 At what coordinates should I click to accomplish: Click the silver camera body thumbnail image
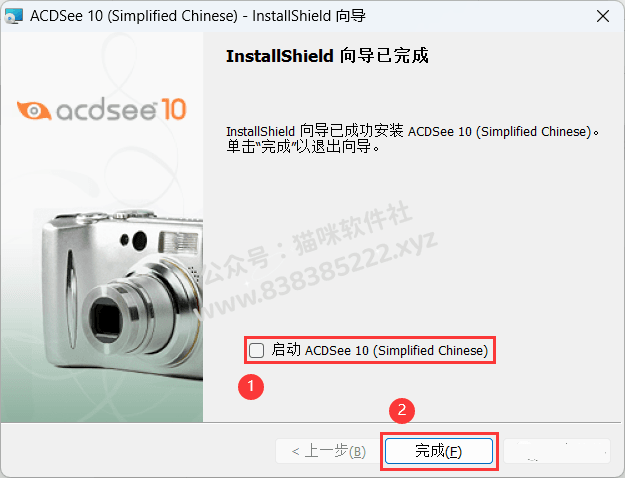point(122,293)
